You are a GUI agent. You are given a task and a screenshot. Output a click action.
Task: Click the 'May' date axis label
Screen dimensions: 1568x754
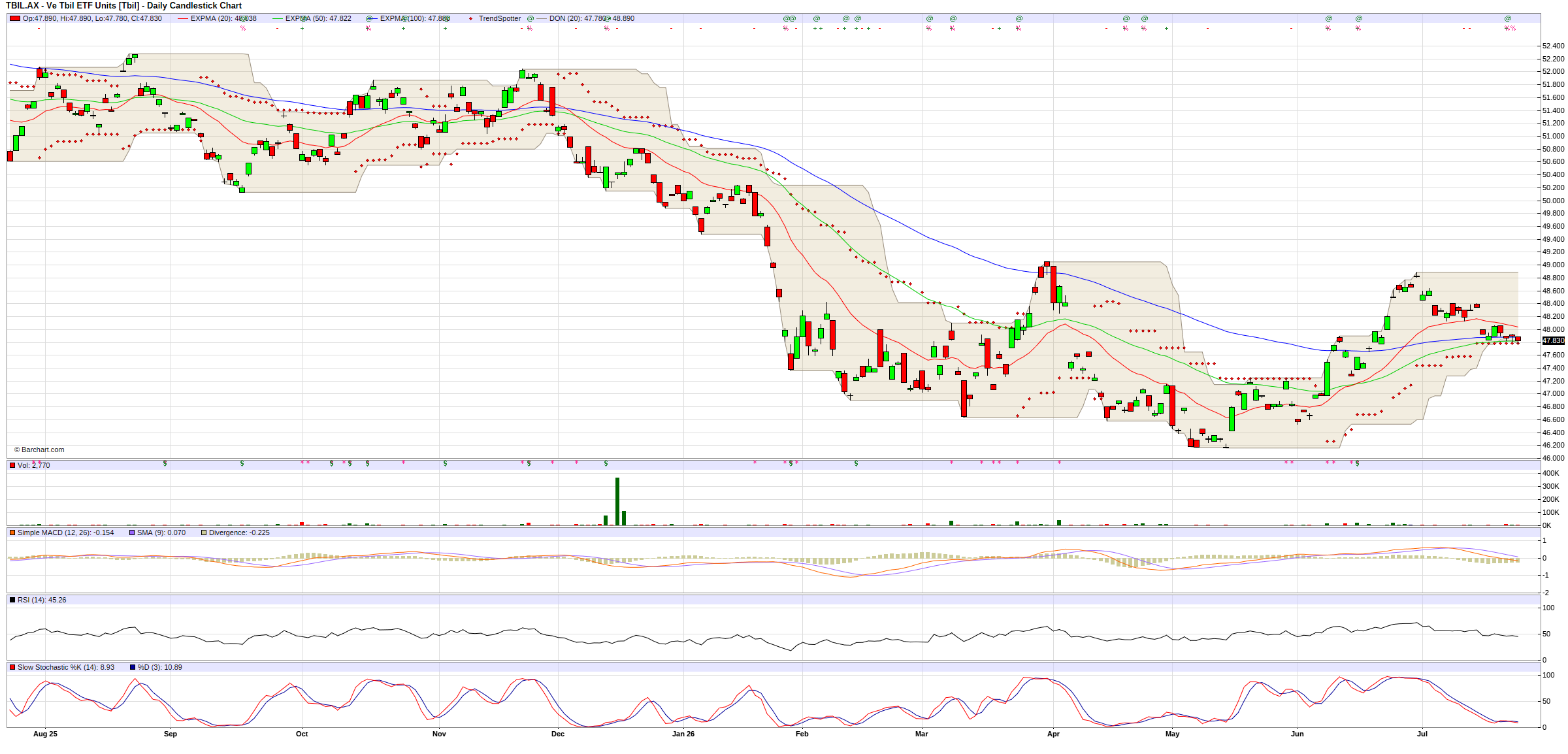1173,734
